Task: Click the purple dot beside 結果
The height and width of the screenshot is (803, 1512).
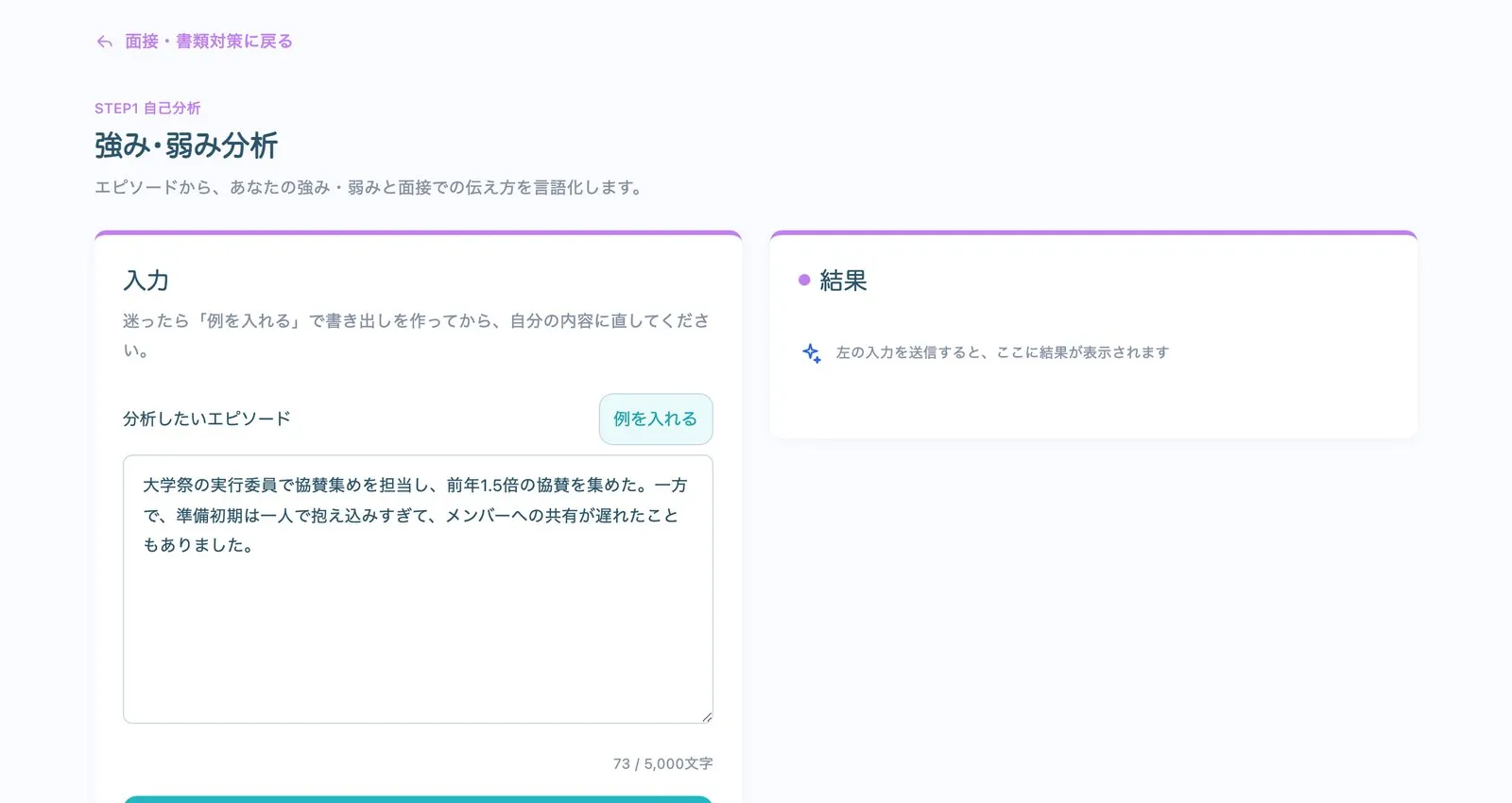Action: (804, 280)
